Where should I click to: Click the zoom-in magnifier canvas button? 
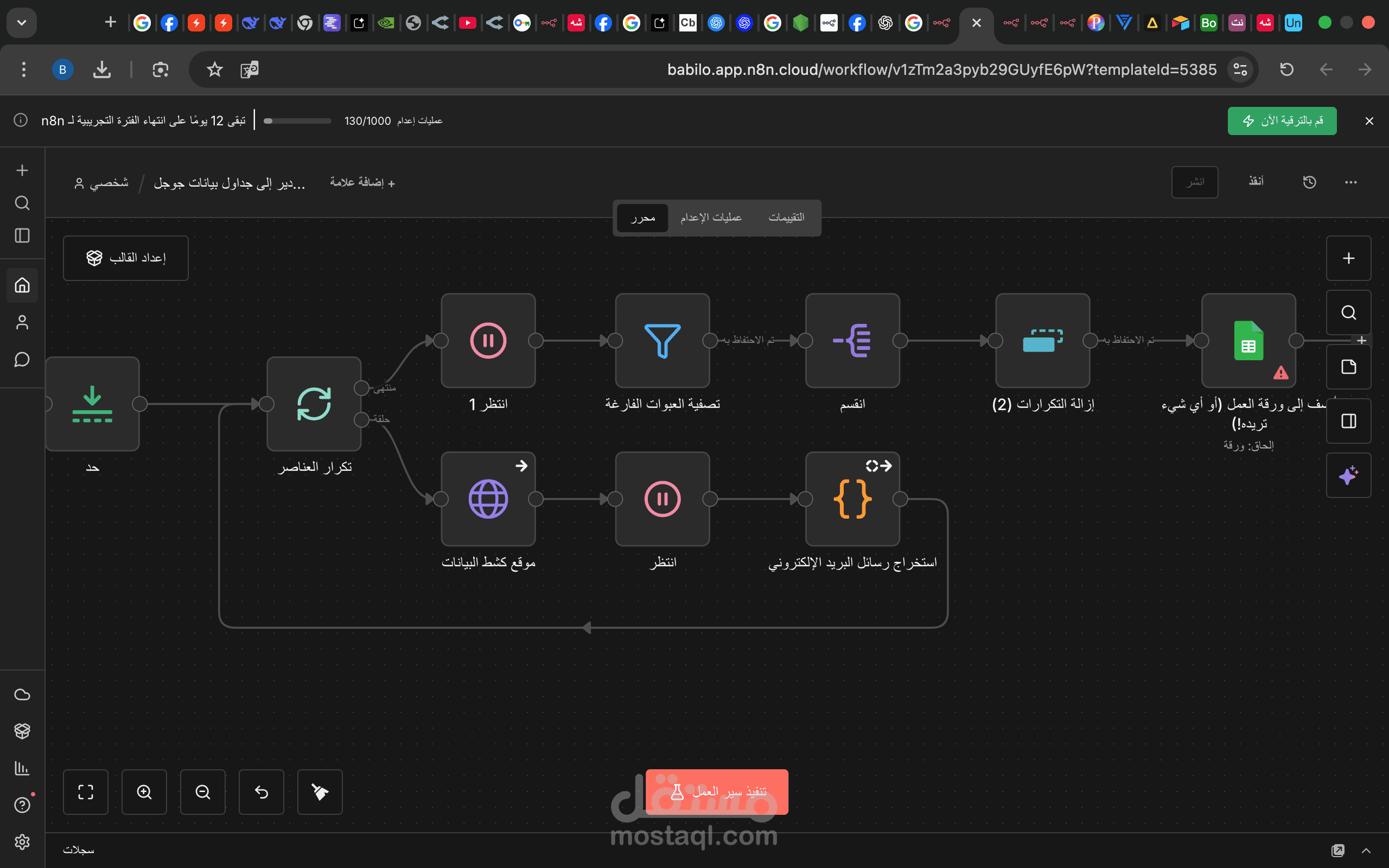click(144, 792)
